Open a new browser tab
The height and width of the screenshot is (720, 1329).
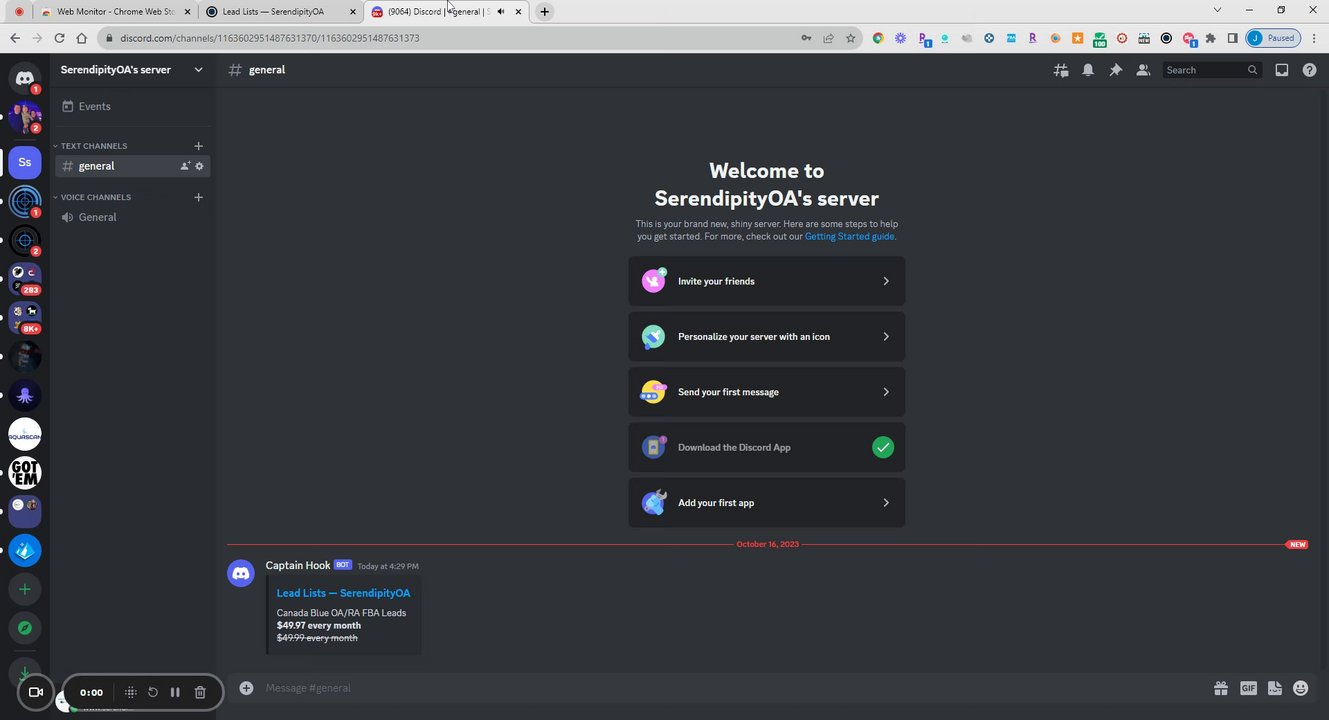click(x=544, y=12)
